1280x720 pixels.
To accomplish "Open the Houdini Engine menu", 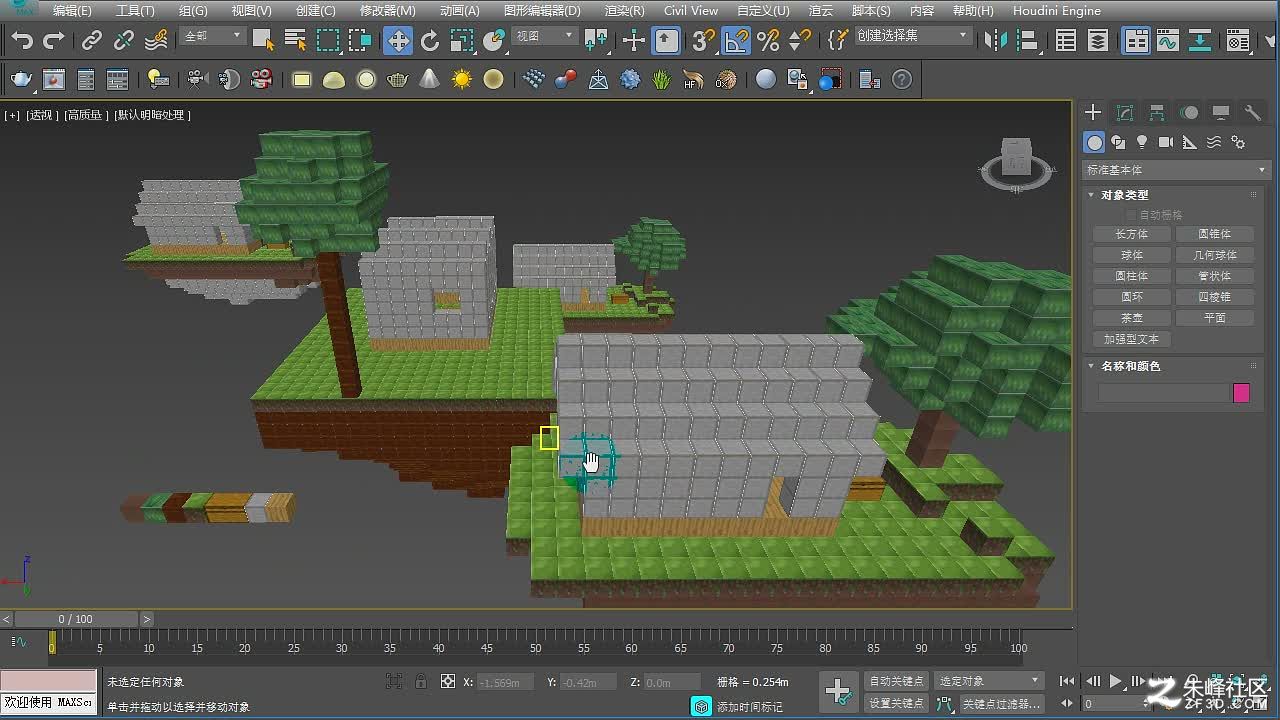I will (x=1057, y=11).
